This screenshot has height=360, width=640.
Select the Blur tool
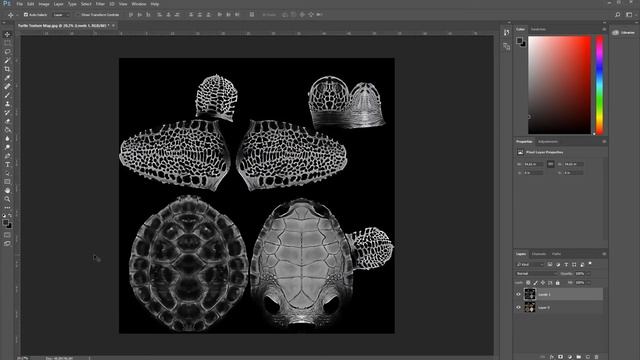click(x=7, y=138)
